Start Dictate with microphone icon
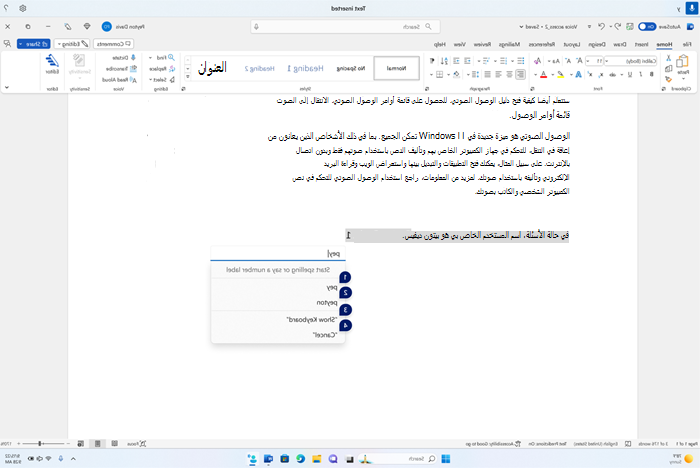The image size is (700, 468). 133,58
